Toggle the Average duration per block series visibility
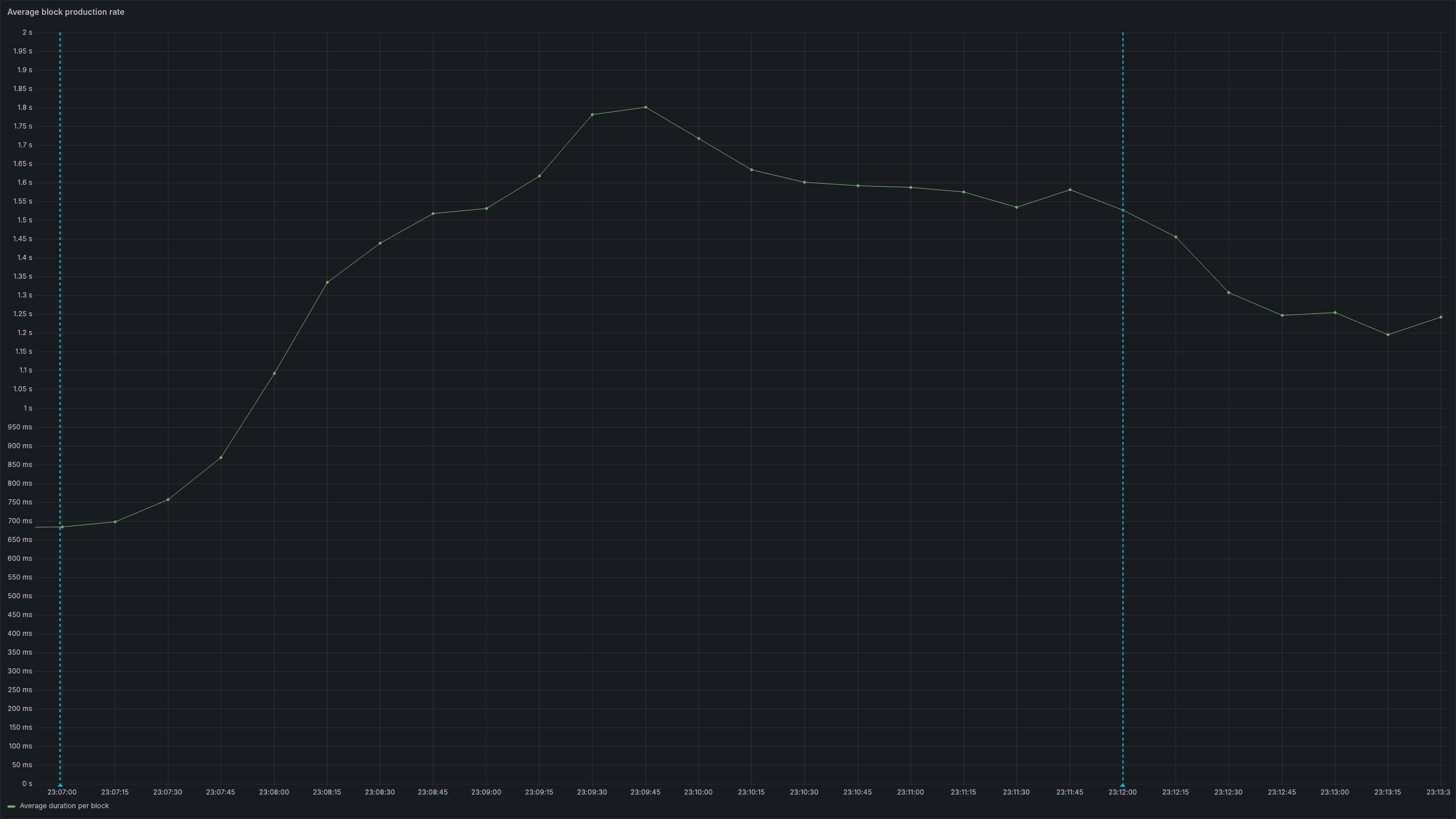The width and height of the screenshot is (1456, 819). (x=64, y=806)
